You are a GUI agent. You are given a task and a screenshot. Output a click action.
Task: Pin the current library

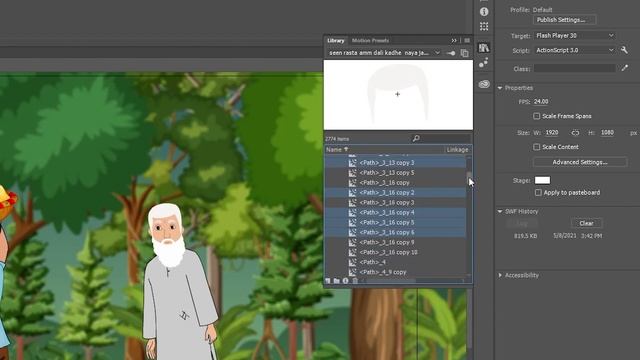pyautogui.click(x=451, y=53)
